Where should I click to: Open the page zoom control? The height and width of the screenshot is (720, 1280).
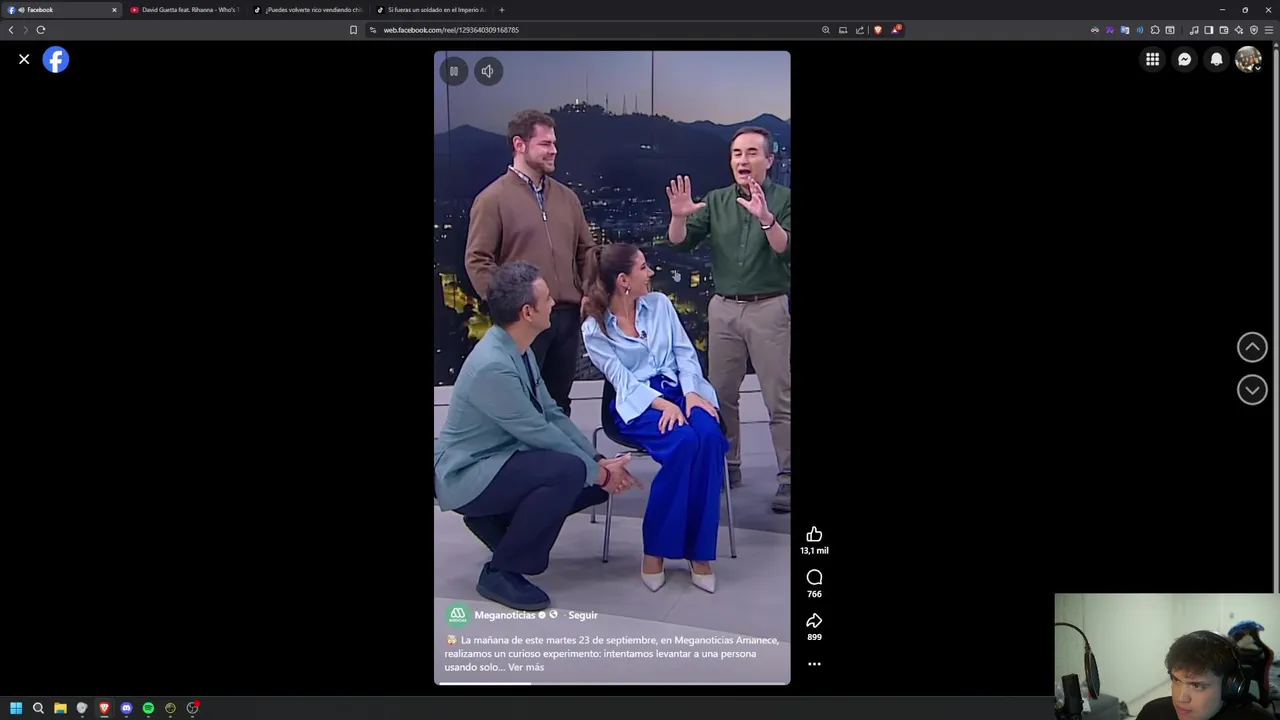tap(826, 30)
